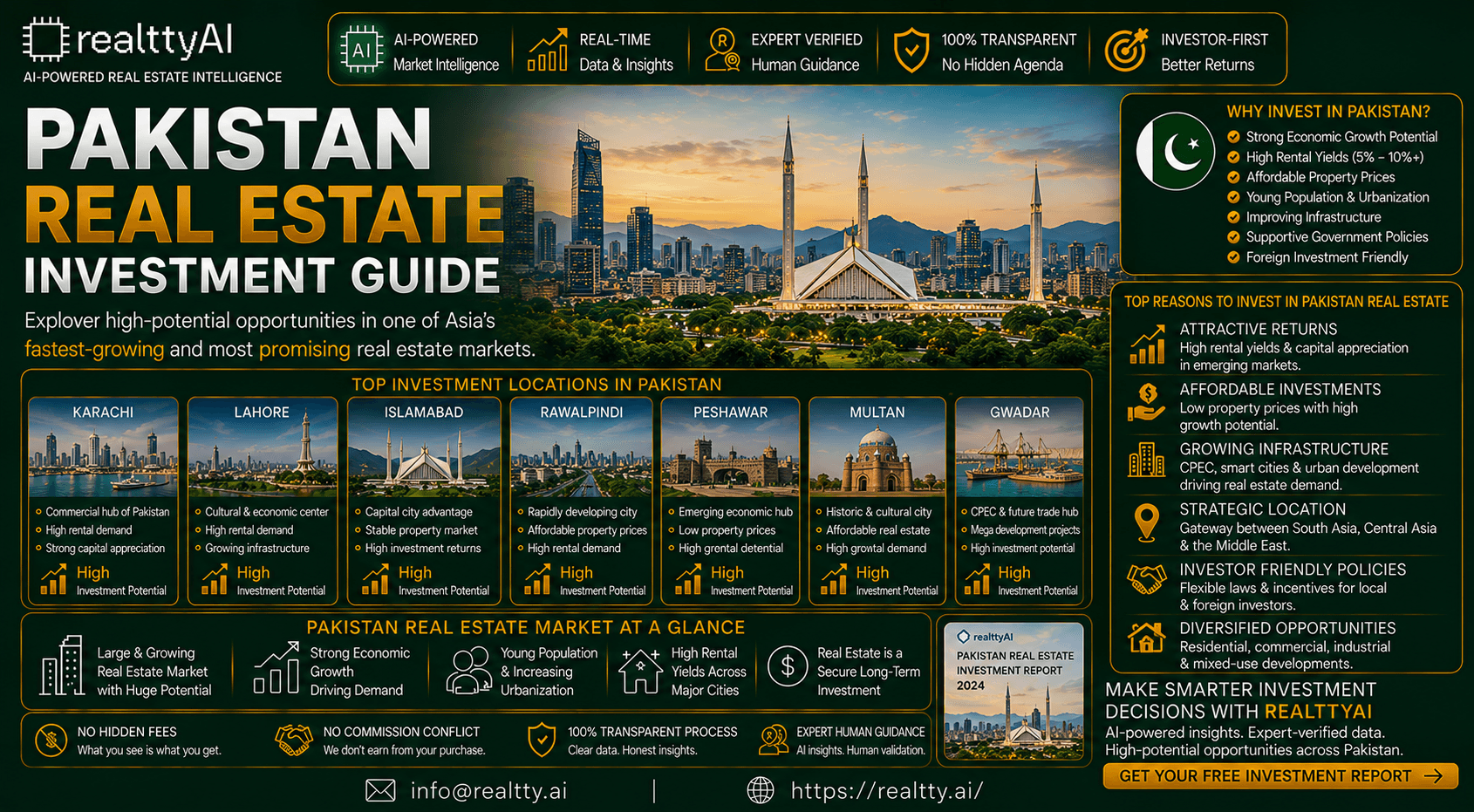Screen dimensions: 1474x812
Task: Click the 'AI-POWERED REAL ESTATE INTELLIGENCE' tagline
Action: point(153,77)
